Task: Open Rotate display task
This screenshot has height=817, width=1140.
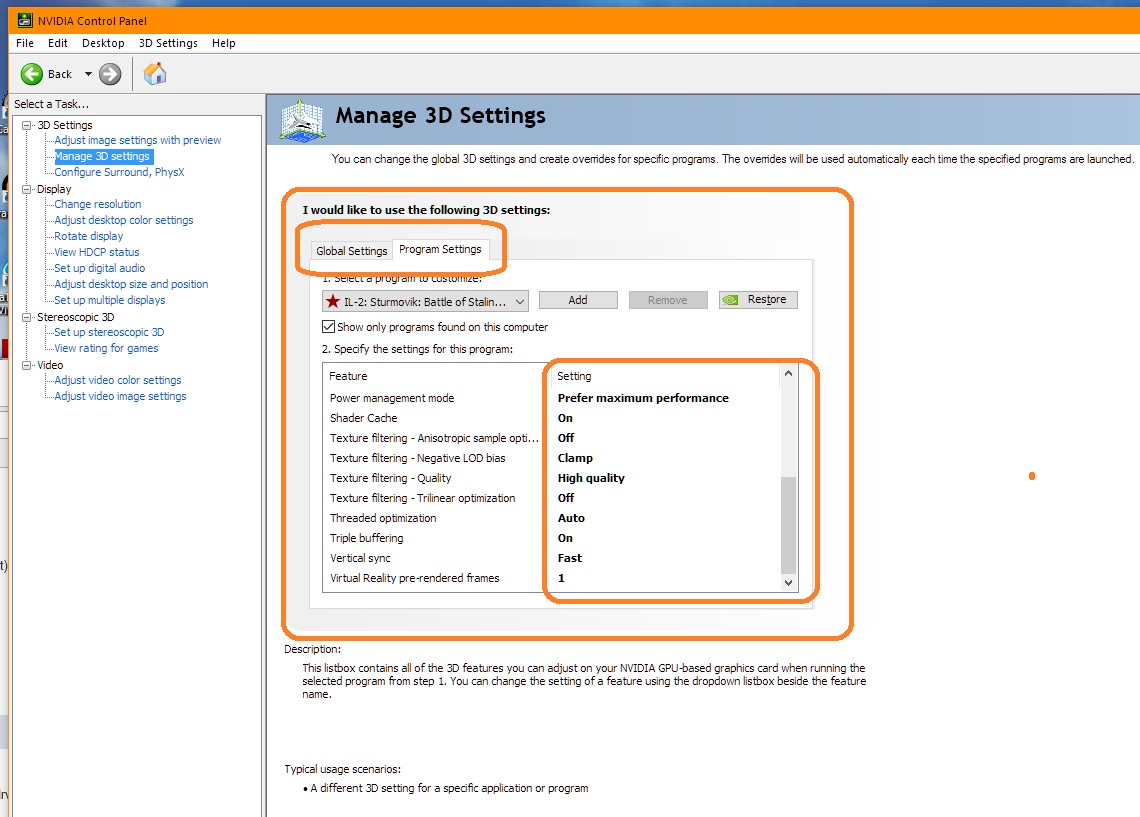Action: coord(89,236)
